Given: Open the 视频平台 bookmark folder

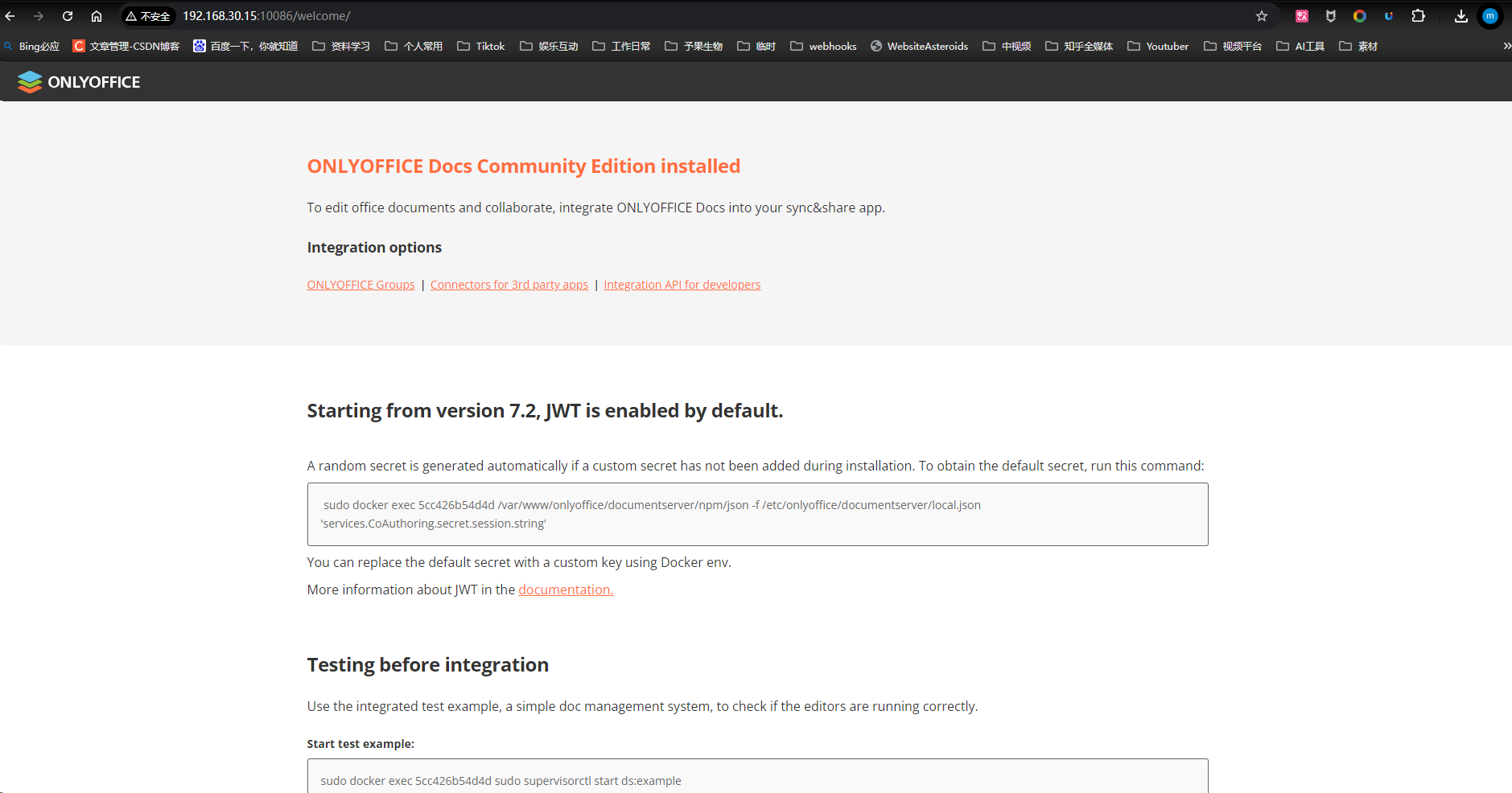Looking at the screenshot, I should tap(1233, 47).
